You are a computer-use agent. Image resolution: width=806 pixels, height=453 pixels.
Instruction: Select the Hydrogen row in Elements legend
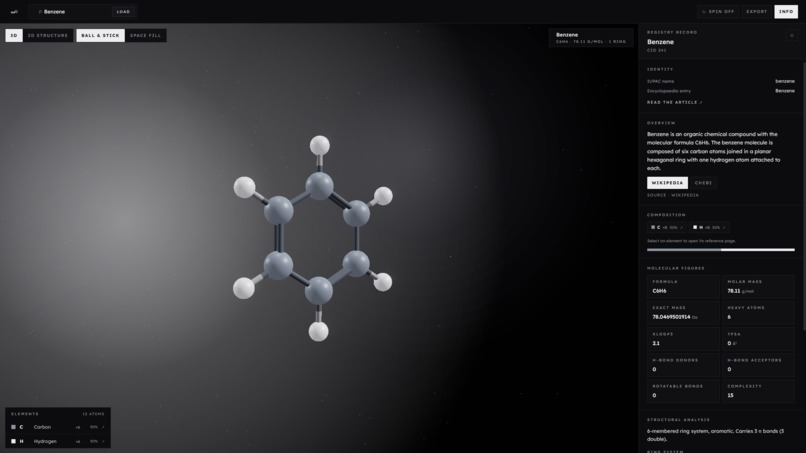coord(58,441)
